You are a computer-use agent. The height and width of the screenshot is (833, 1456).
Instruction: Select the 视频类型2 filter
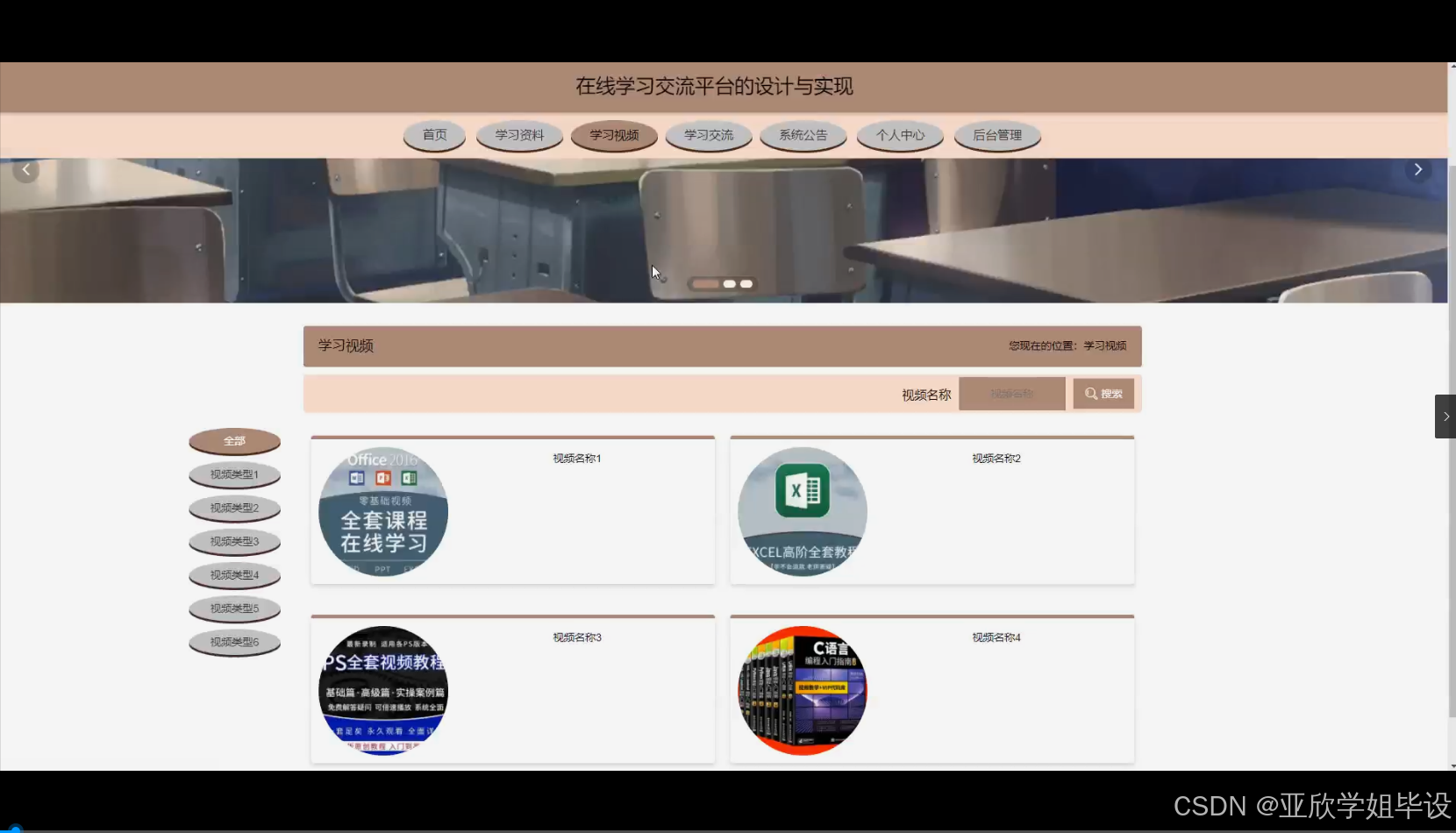[x=234, y=508]
